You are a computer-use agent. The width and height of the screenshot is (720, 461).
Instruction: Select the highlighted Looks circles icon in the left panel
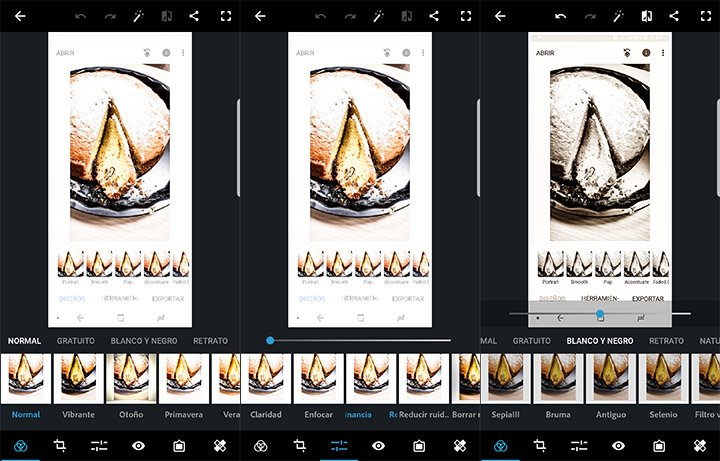coord(21,445)
